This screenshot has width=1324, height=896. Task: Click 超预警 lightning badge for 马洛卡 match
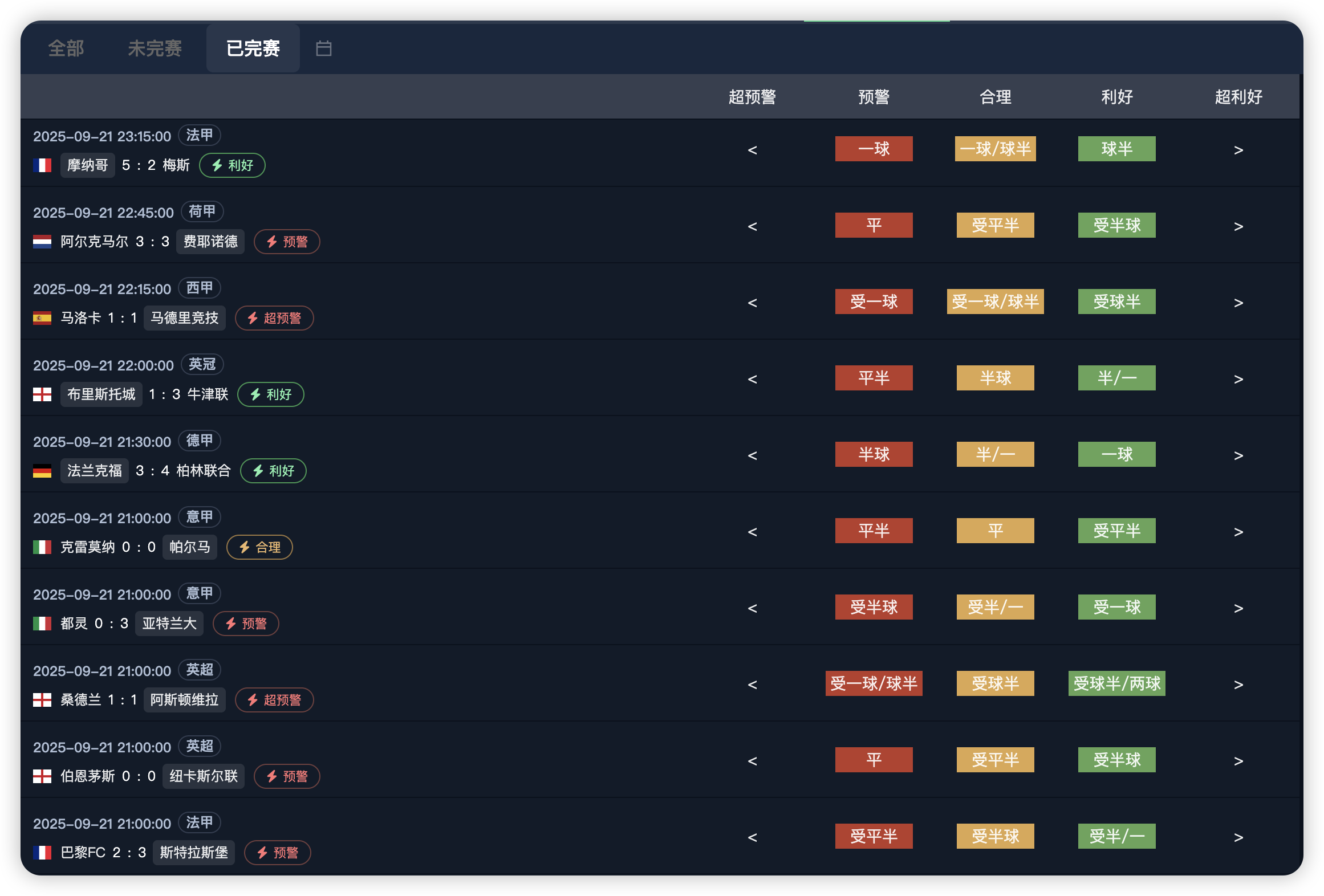pos(274,318)
